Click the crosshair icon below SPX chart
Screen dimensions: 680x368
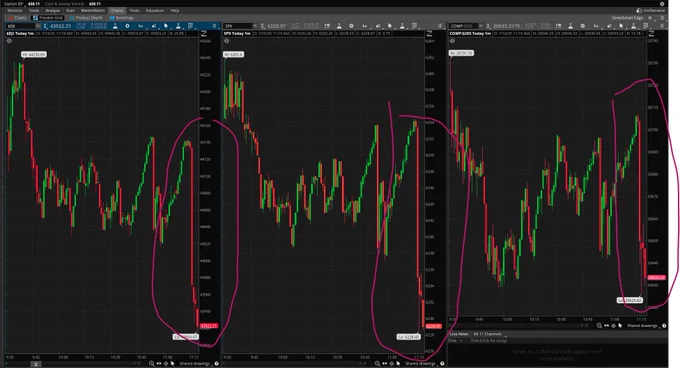(x=391, y=363)
